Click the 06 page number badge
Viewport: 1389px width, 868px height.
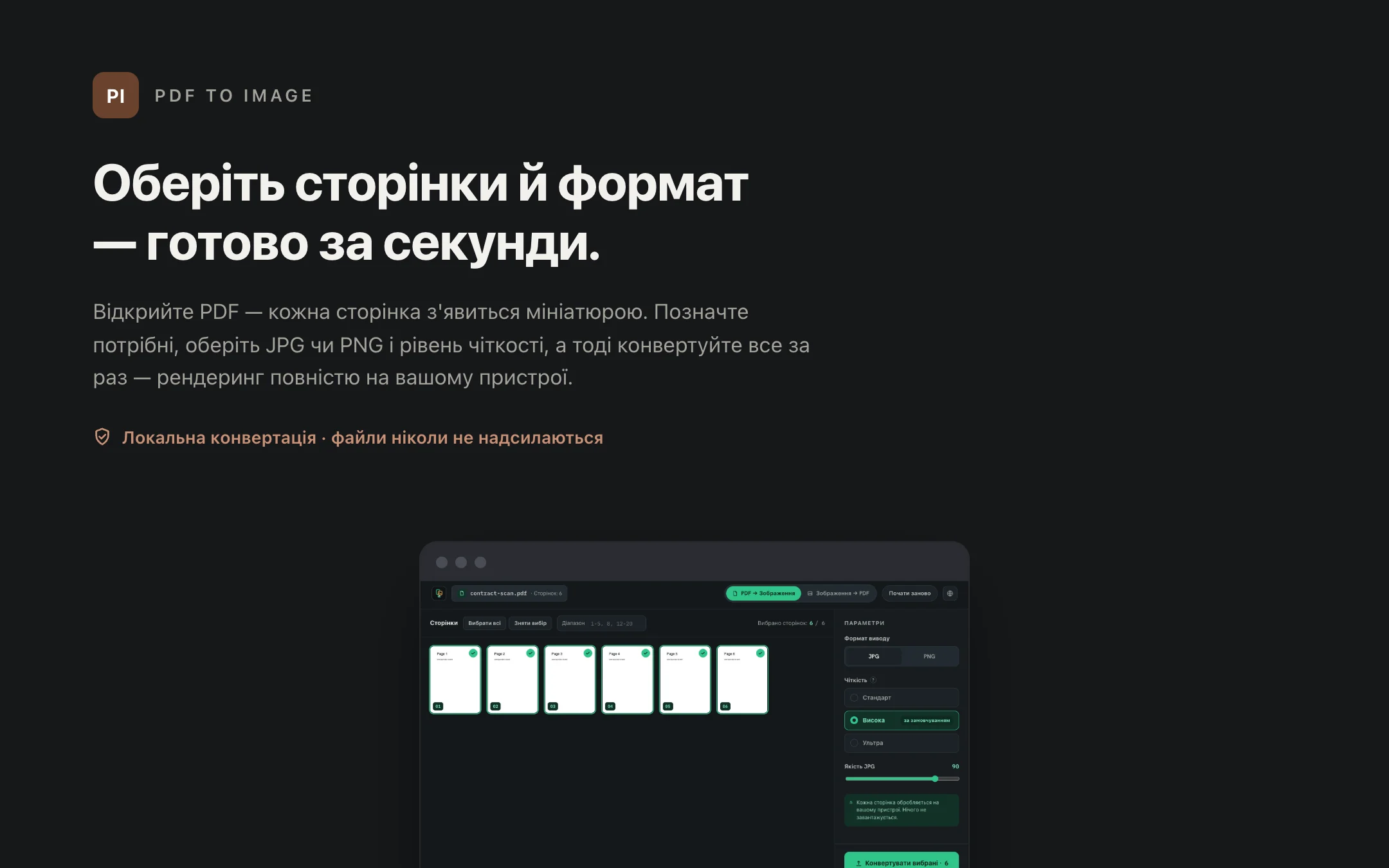pos(725,706)
